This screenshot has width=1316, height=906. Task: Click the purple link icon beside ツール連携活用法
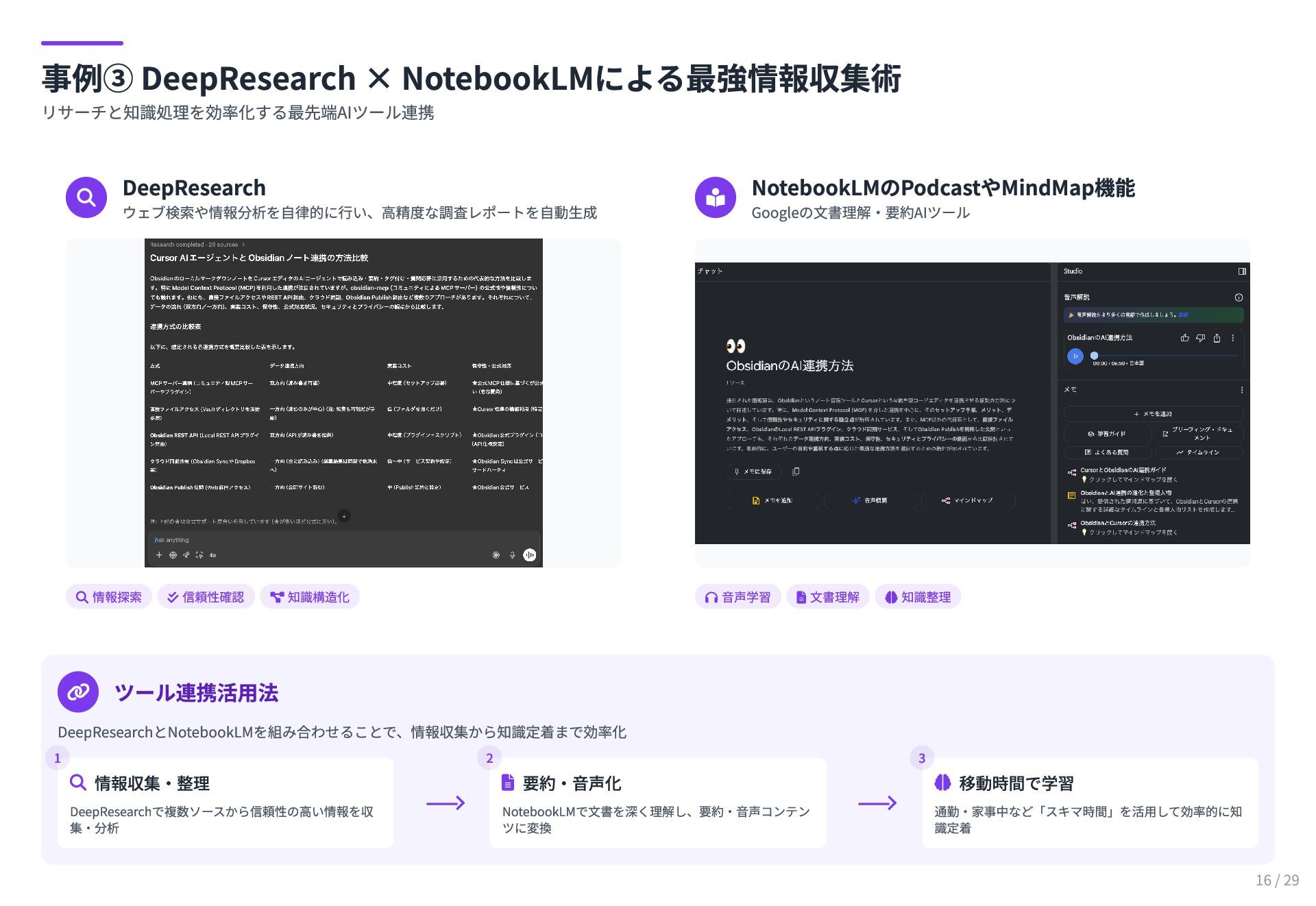(78, 692)
